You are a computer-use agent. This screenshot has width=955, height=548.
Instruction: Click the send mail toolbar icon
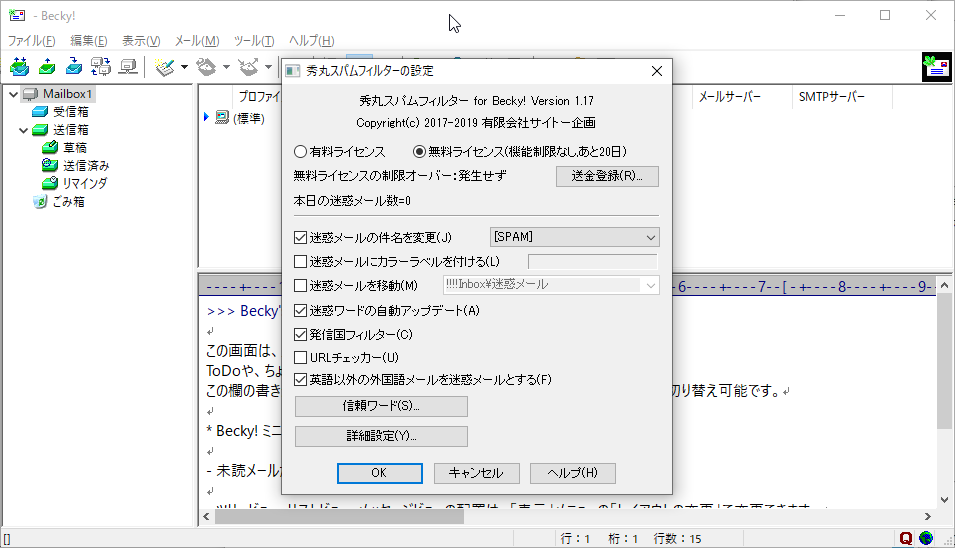(47, 66)
